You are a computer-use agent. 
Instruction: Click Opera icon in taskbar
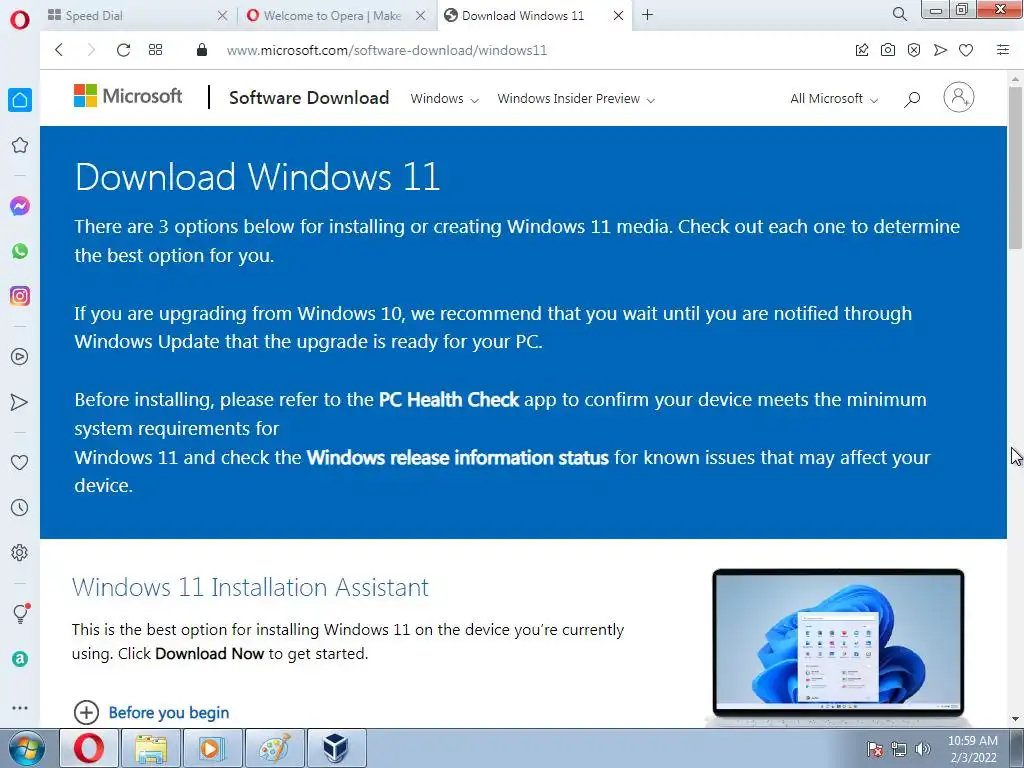[89, 748]
